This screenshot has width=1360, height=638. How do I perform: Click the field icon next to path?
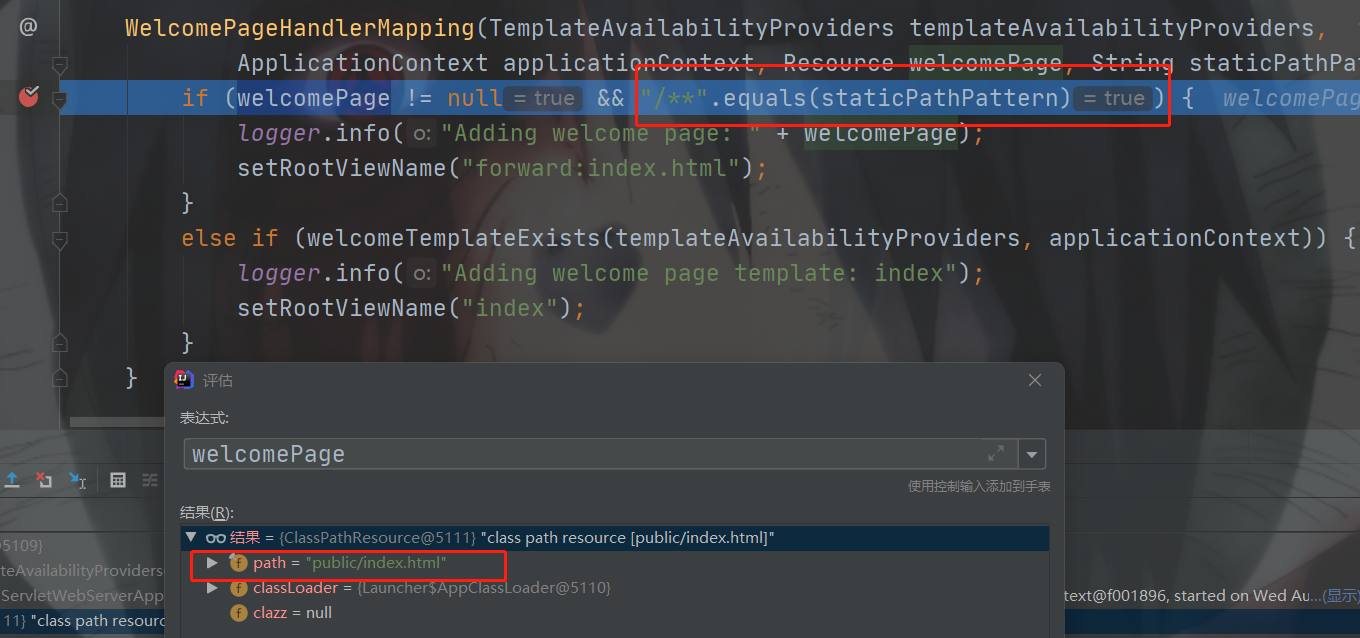tap(238, 563)
